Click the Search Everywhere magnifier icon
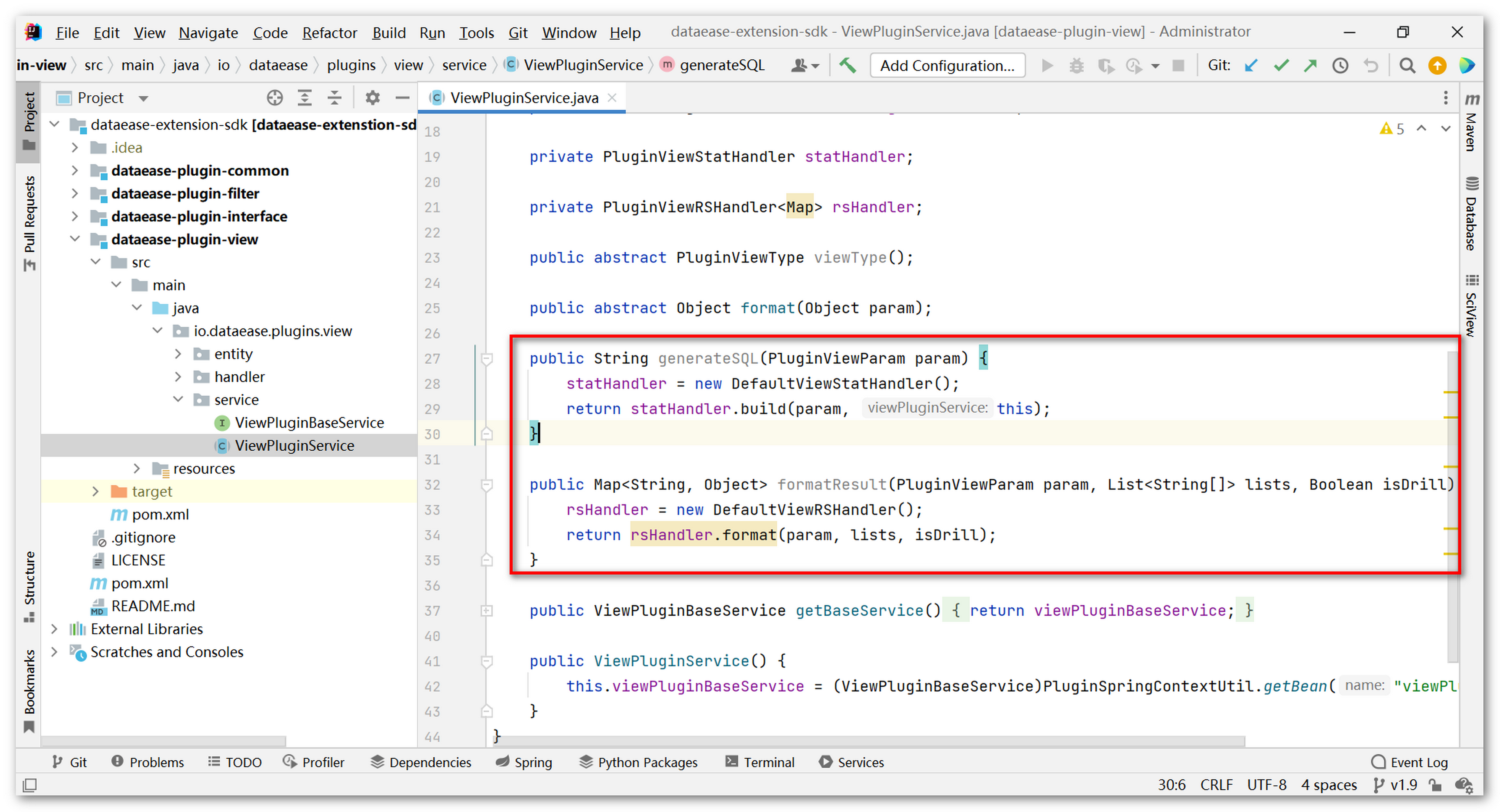This screenshot has height=812, width=1500. coord(1408,65)
